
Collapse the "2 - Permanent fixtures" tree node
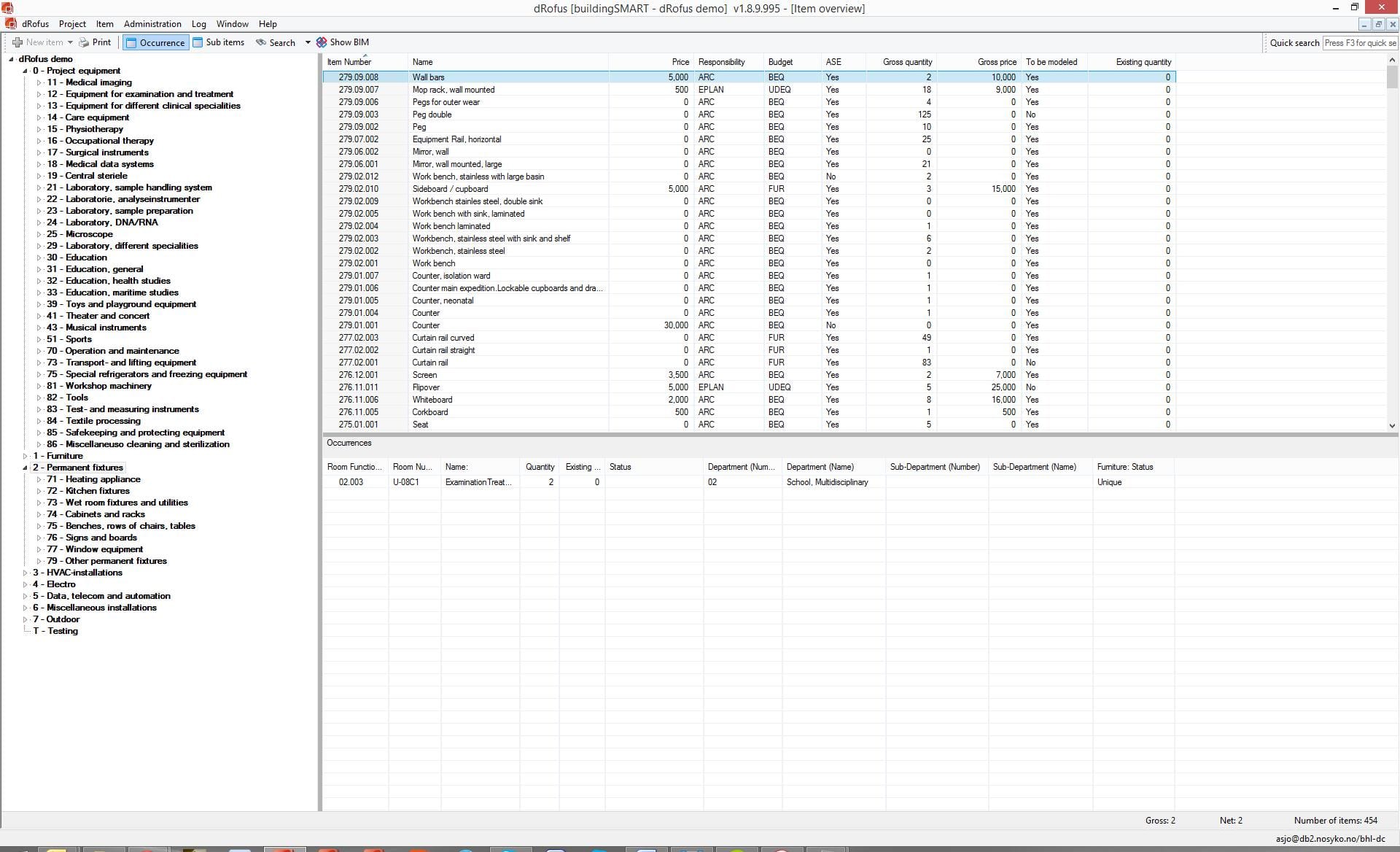click(x=24, y=467)
